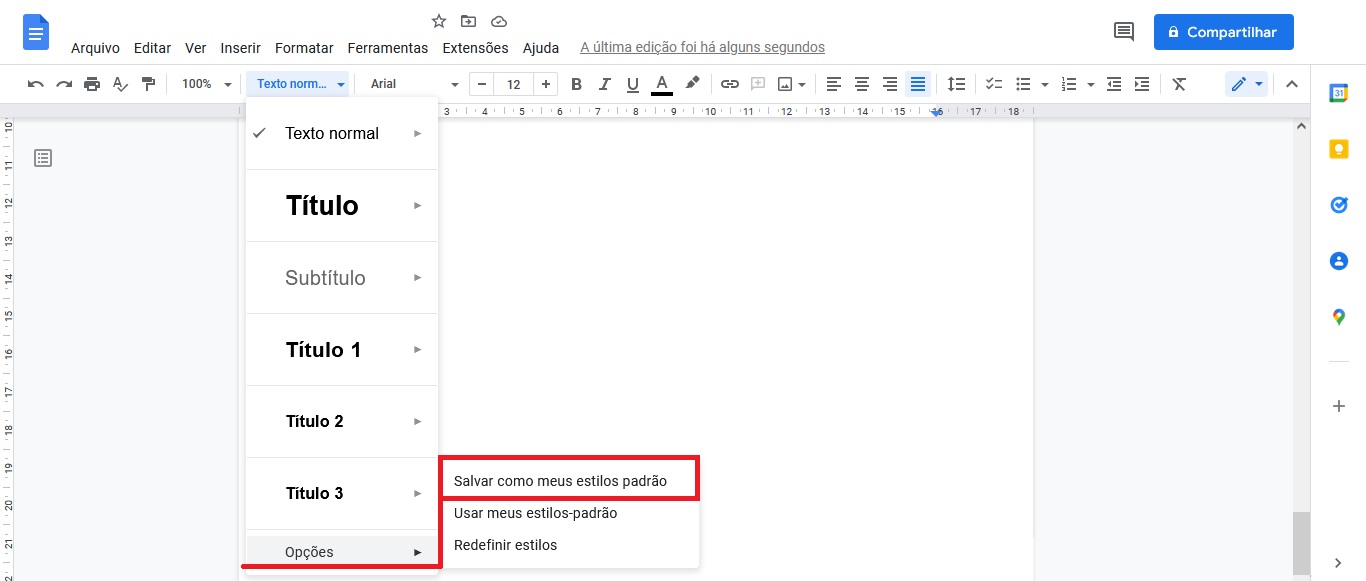Click the Compartilhar button
This screenshot has width=1366, height=581.
[1223, 32]
